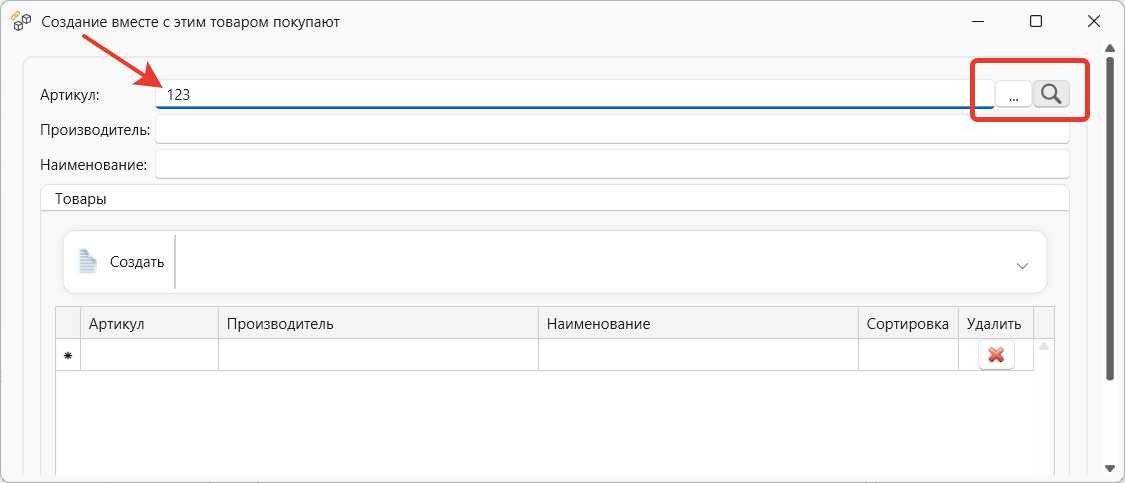
Task: Click the empty Артикул cell in new row
Action: click(x=149, y=355)
